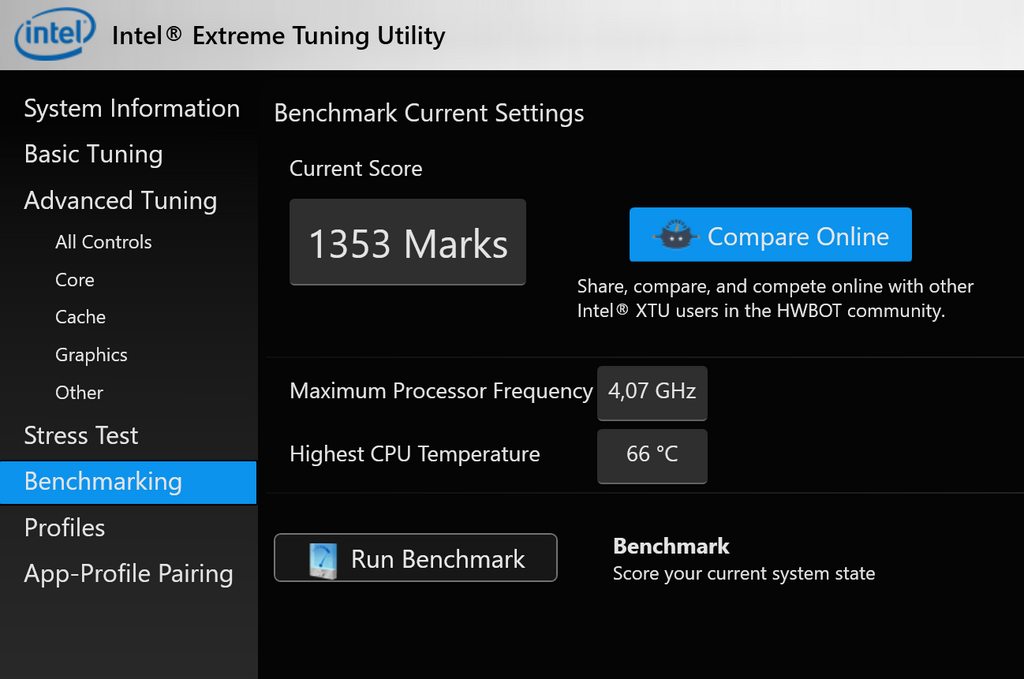1024x679 pixels.
Task: Click the Intel Extreme Tuning Utility title
Action: coord(278,36)
